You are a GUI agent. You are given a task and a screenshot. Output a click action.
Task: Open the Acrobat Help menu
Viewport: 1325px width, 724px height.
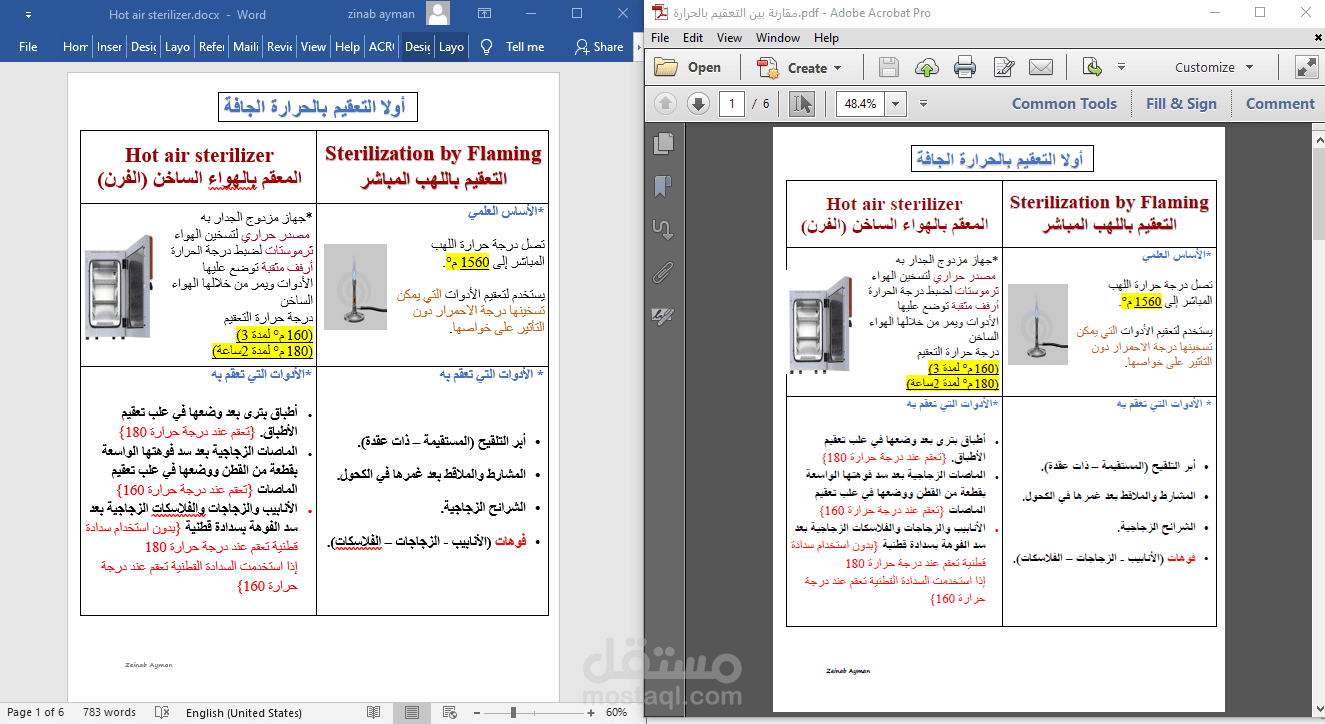(826, 38)
